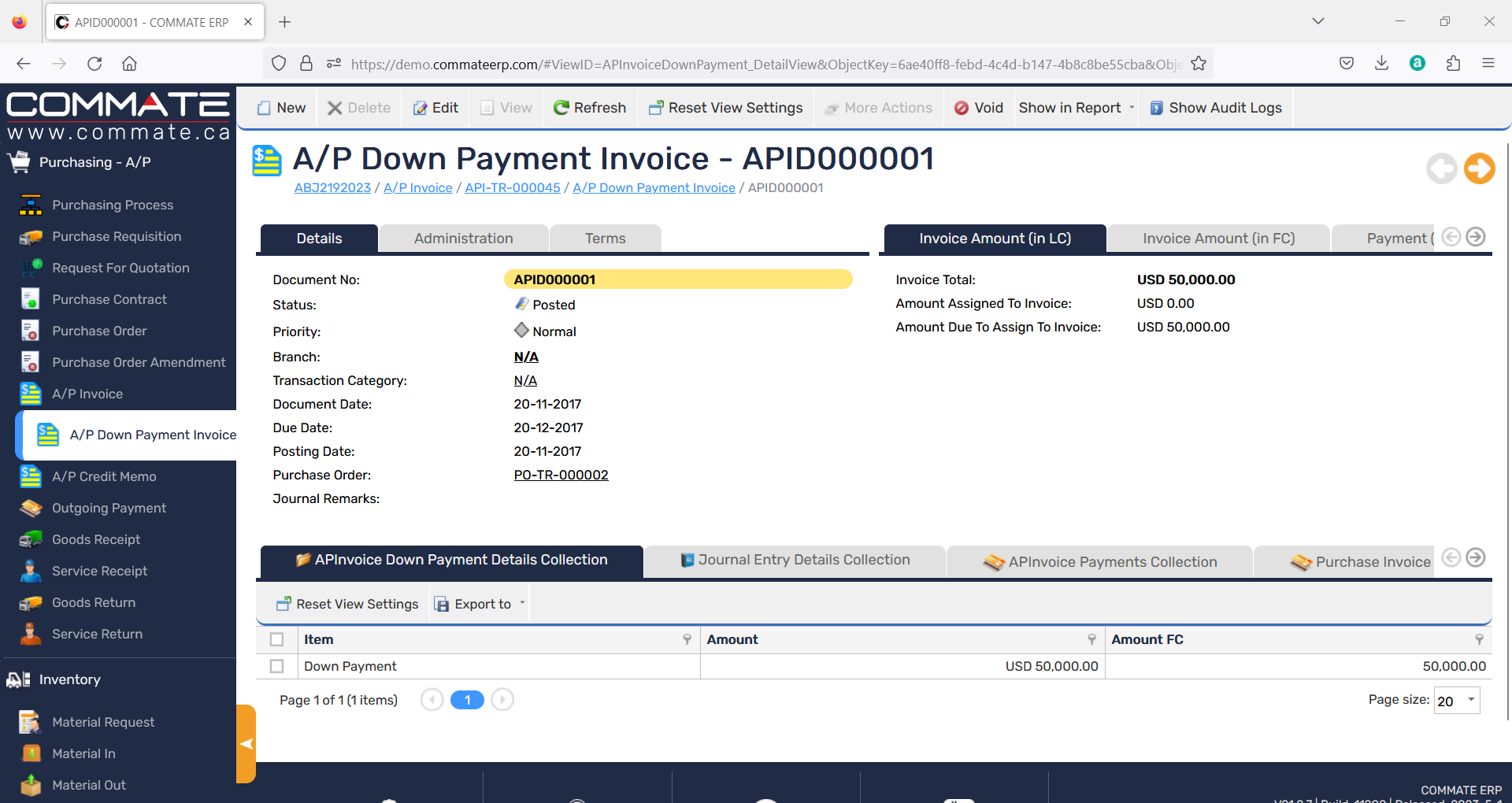Tick the Down Payment row checkbox

click(276, 666)
